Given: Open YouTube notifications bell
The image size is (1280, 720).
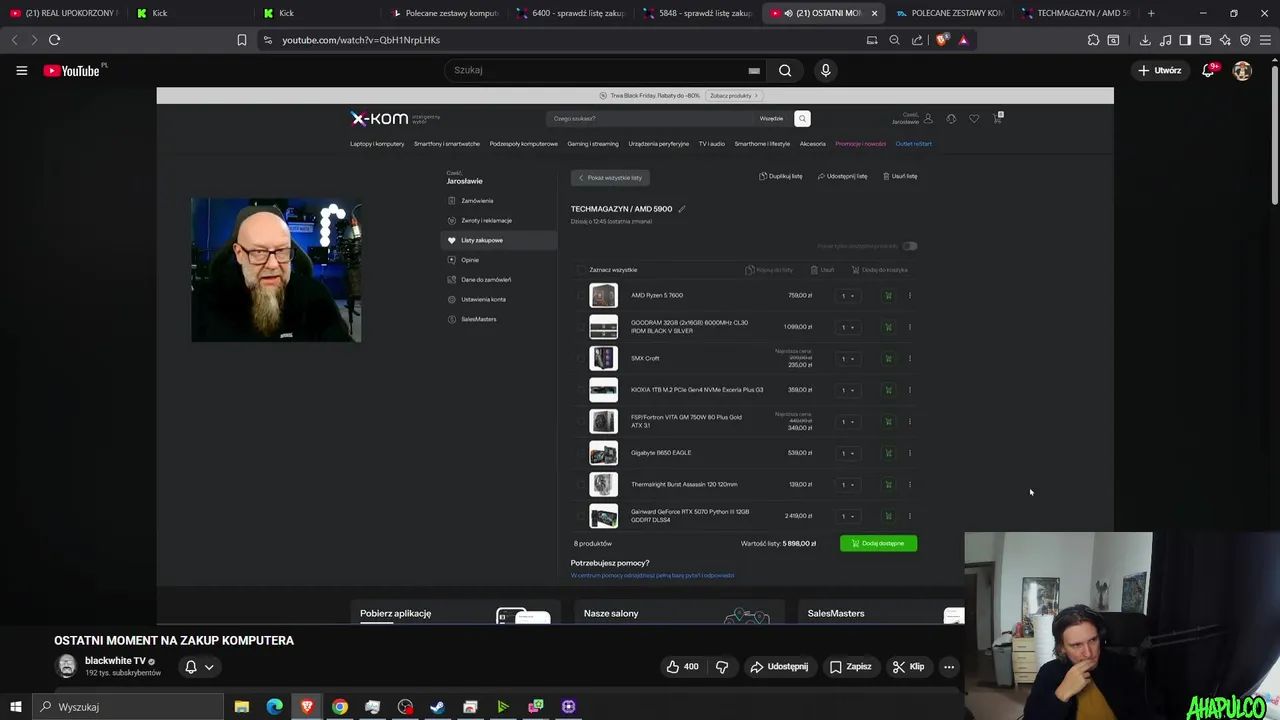Looking at the screenshot, I should [x=1209, y=70].
